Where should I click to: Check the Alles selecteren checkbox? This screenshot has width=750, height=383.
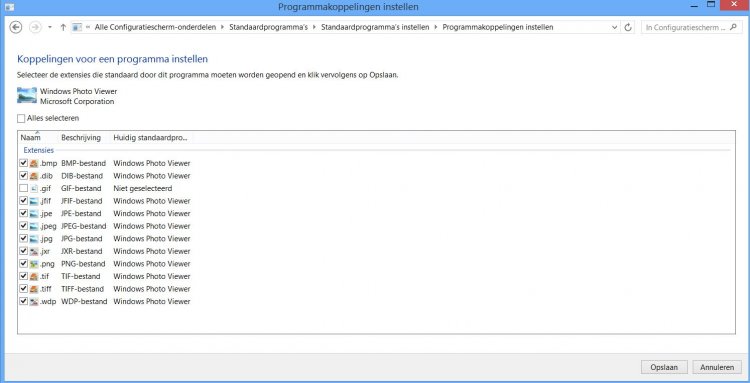(x=21, y=118)
